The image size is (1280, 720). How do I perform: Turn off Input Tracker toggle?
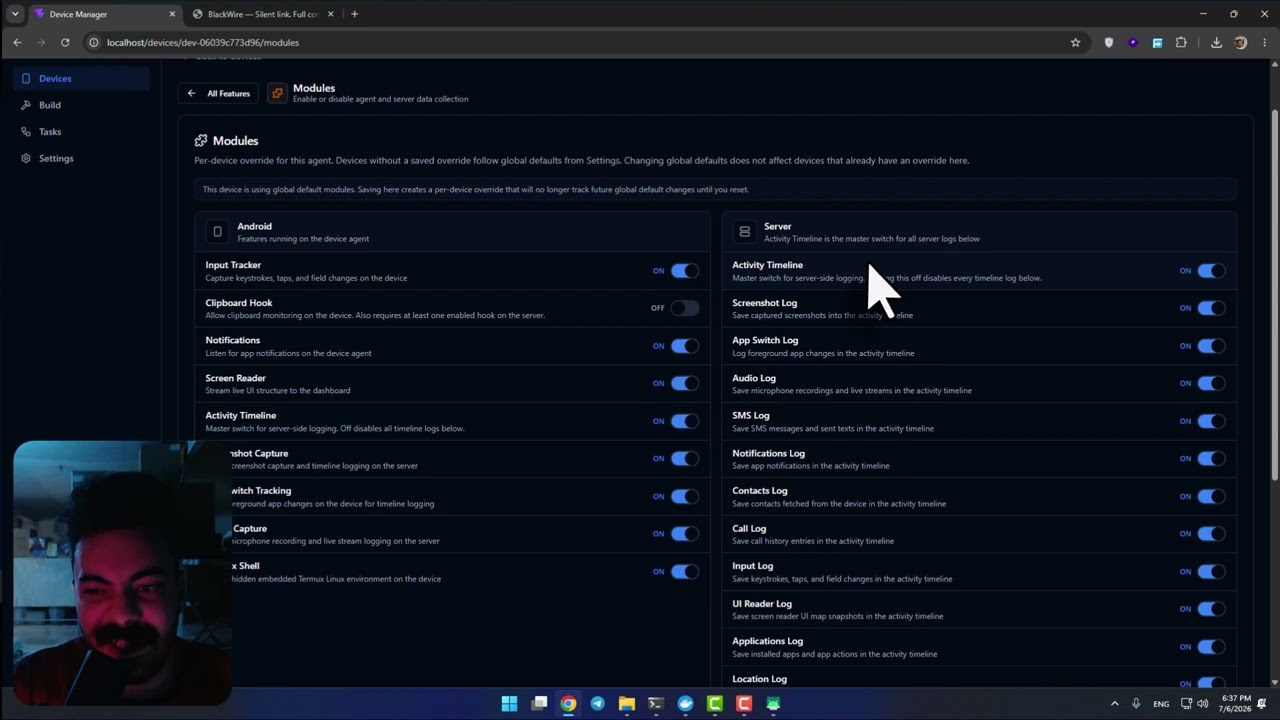coord(684,271)
